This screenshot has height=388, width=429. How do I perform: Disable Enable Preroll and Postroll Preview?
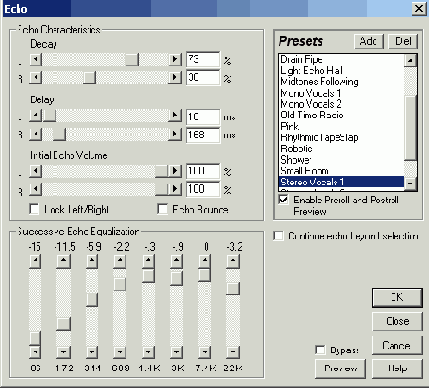click(283, 200)
